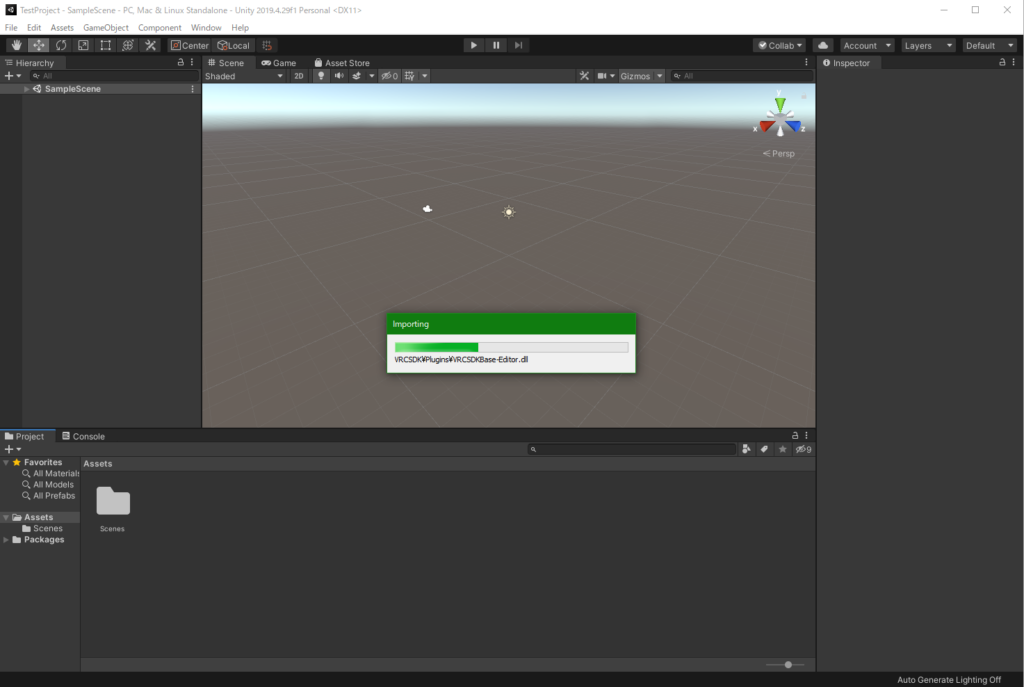Image resolution: width=1024 pixels, height=687 pixels.
Task: Expand the SampleScene in Hierarchy
Action: coord(26,89)
